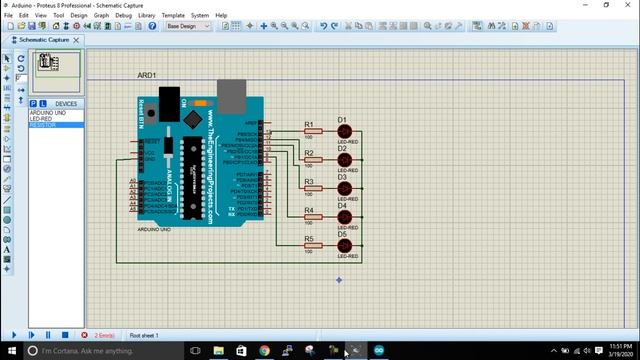Click the Root sheet 1 status label

[x=144, y=336]
